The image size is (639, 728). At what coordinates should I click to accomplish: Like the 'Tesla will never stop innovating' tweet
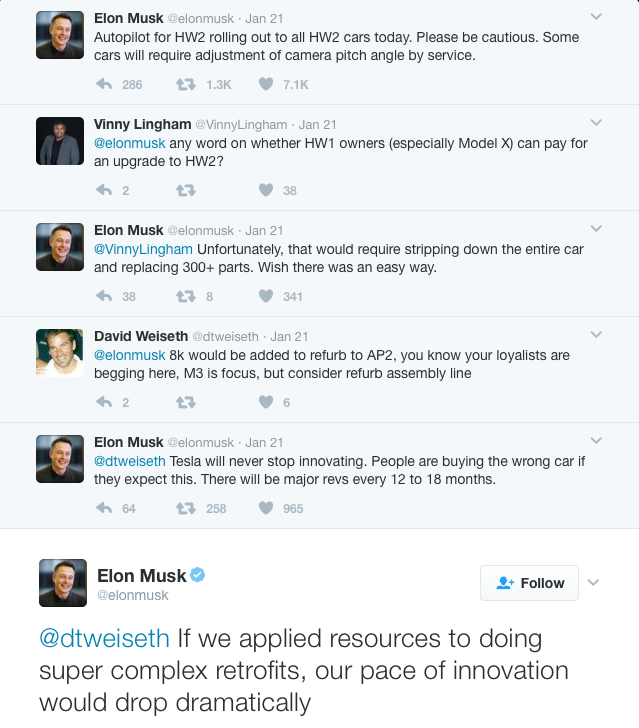[x=266, y=508]
